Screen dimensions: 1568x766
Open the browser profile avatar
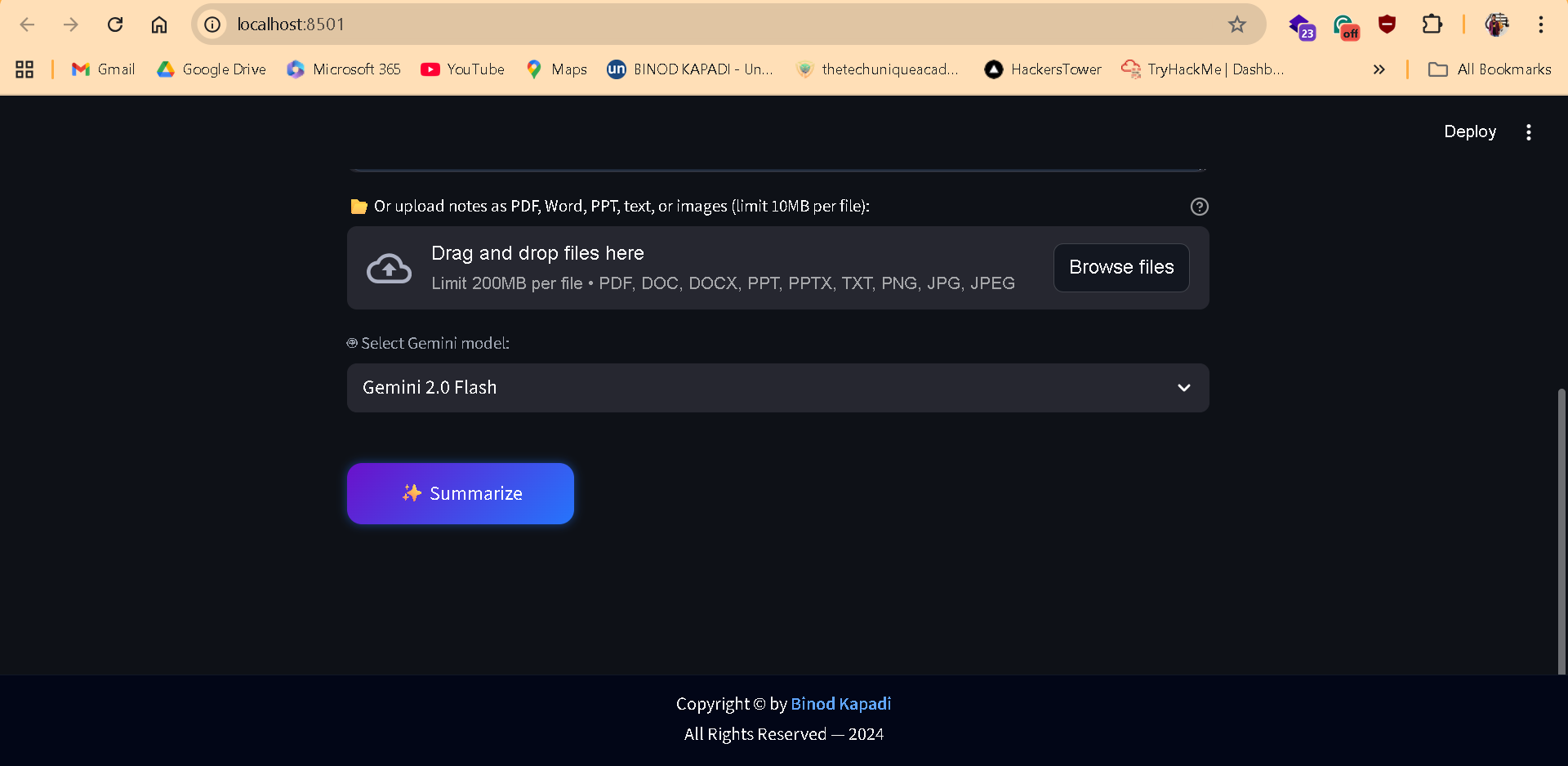coord(1496,24)
